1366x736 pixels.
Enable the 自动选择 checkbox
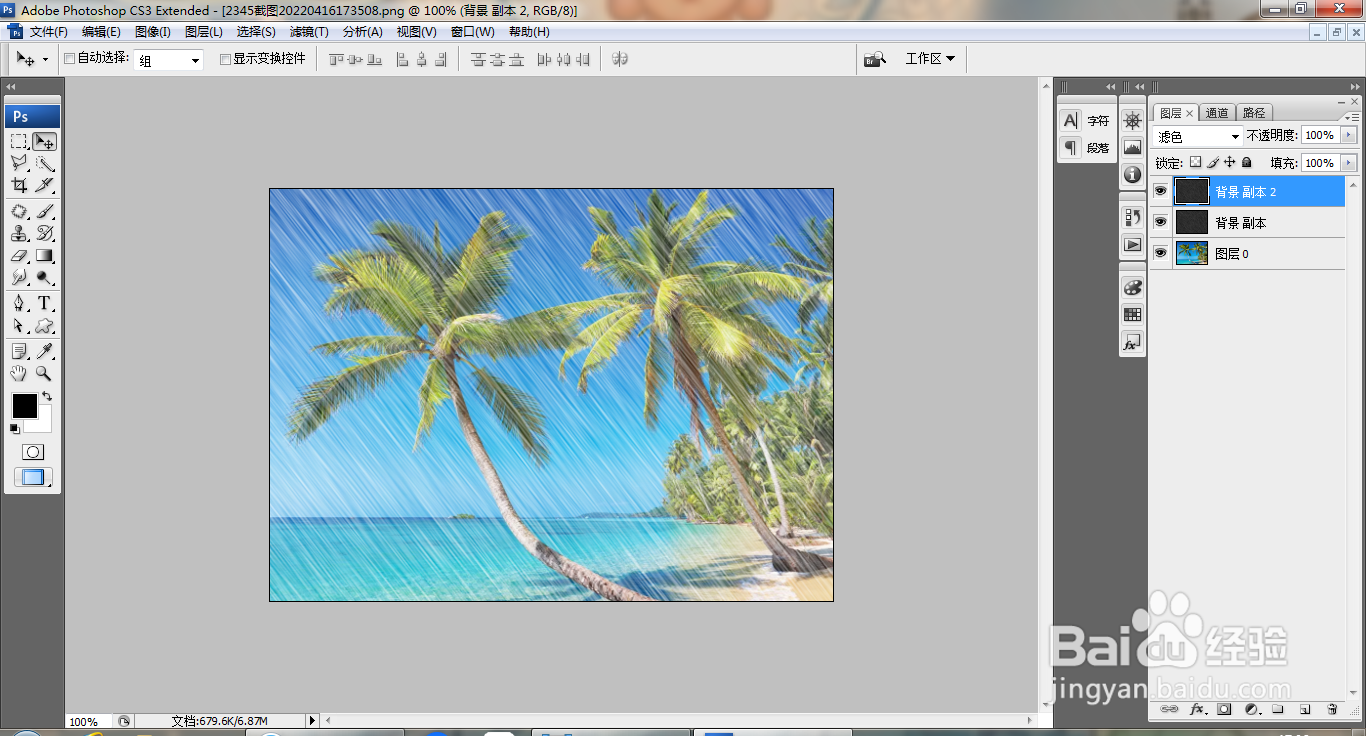point(69,59)
